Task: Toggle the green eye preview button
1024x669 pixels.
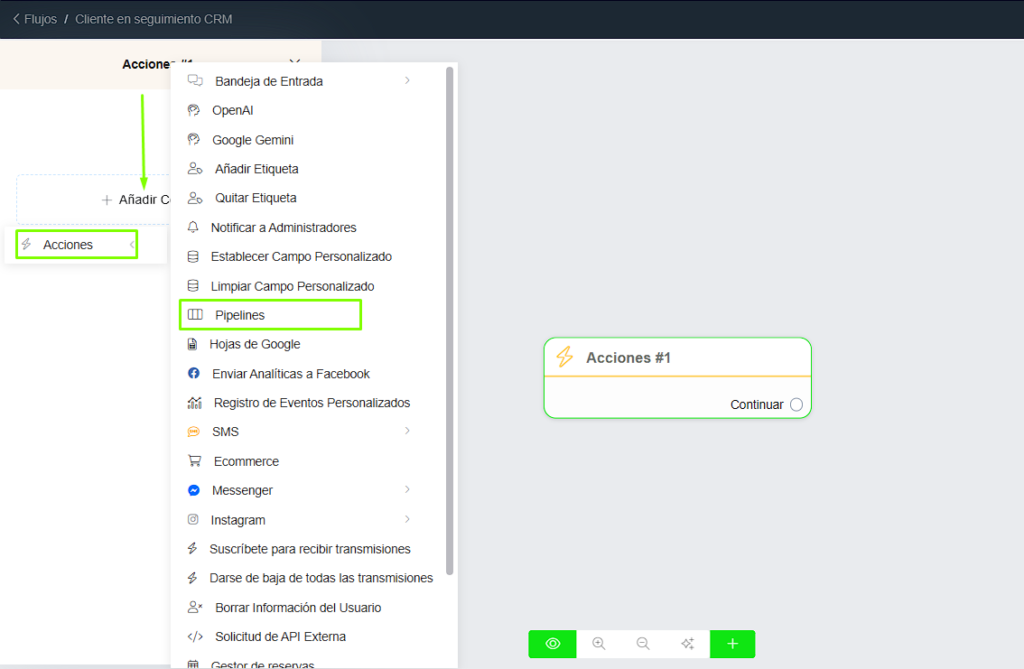Action: tap(552, 644)
